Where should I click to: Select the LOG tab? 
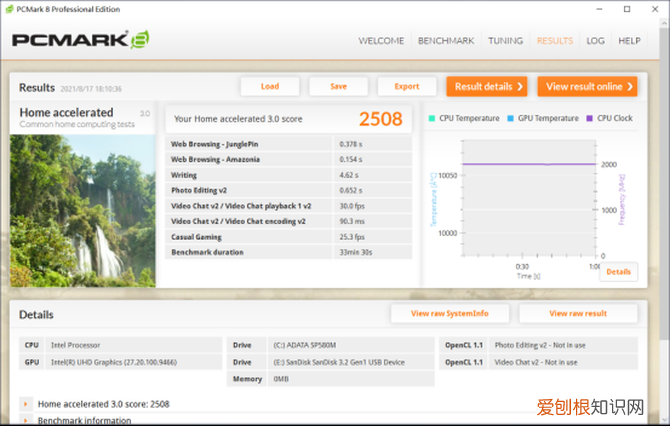pyautogui.click(x=595, y=41)
